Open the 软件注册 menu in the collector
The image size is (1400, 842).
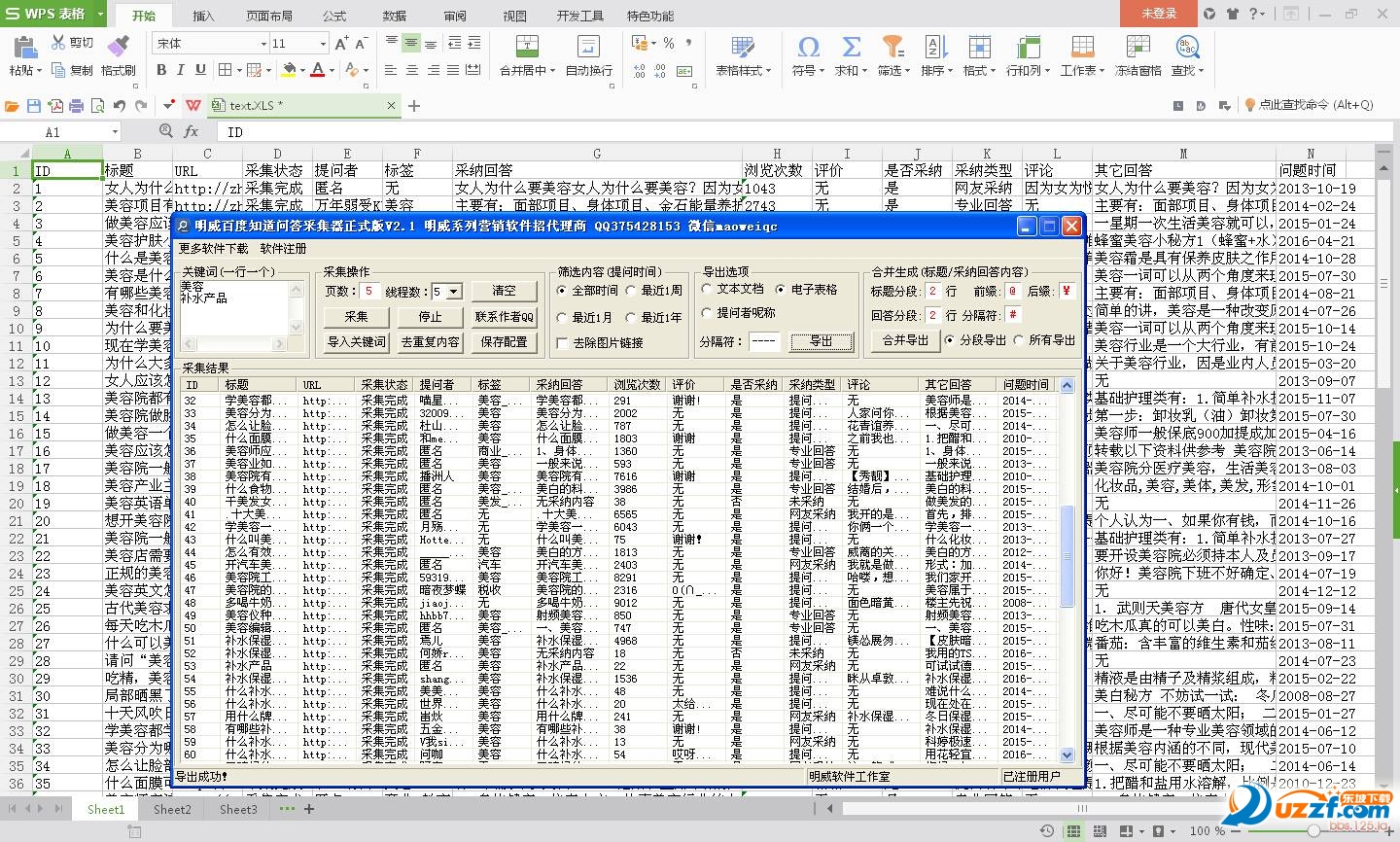click(283, 249)
